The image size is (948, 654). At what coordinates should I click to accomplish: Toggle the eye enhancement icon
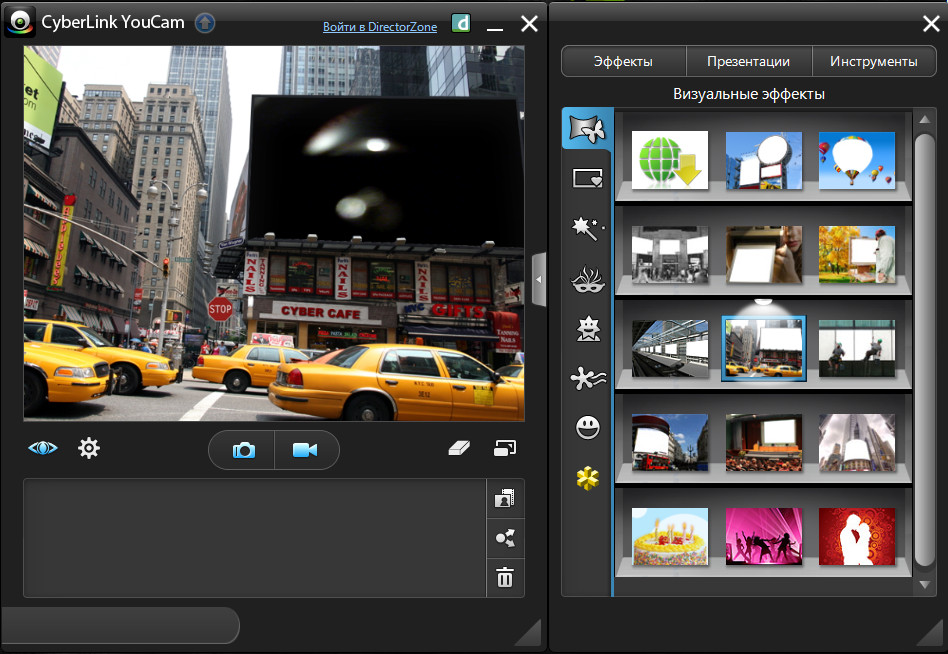43,448
